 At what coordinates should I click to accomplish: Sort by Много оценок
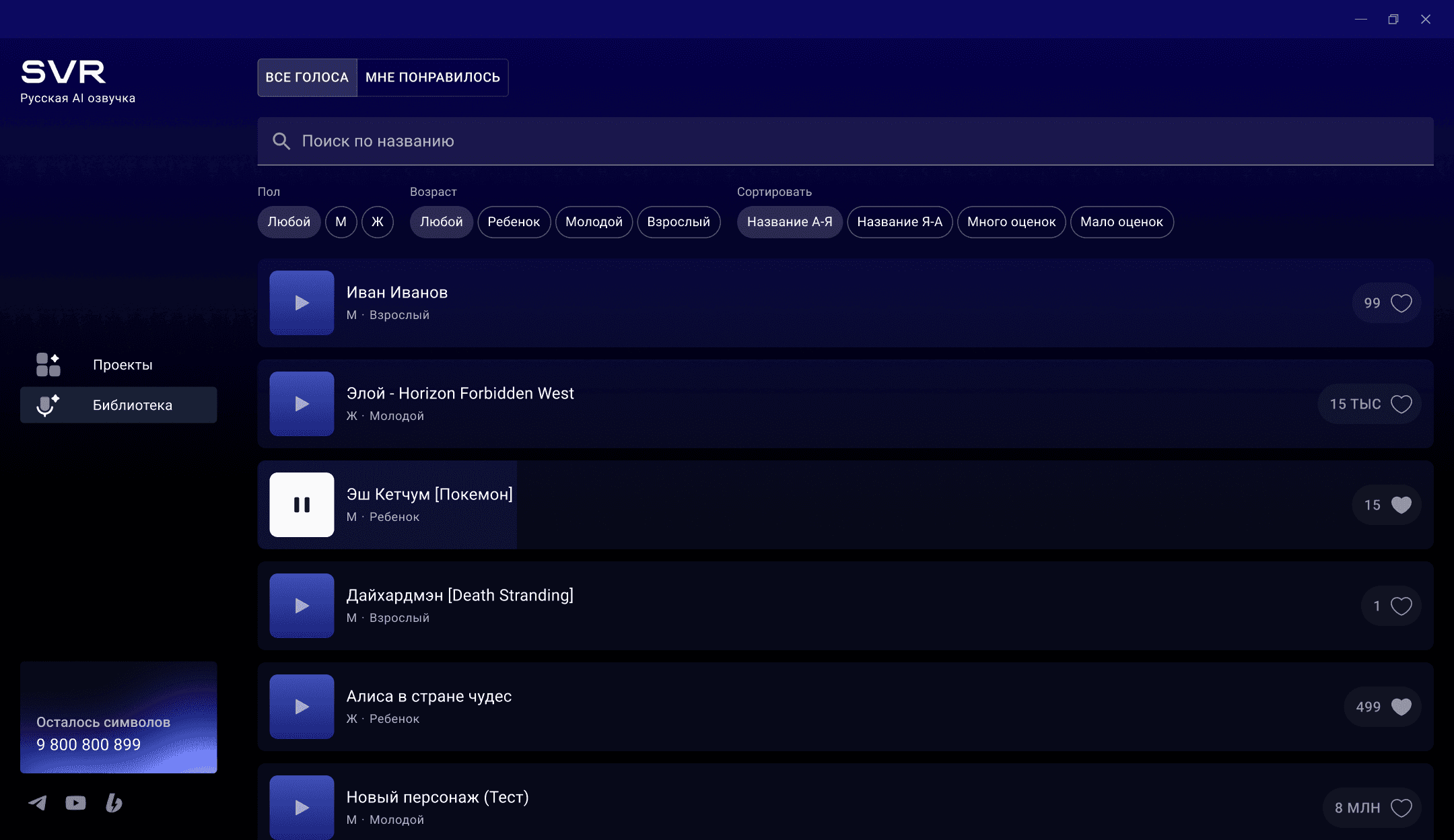[1011, 222]
